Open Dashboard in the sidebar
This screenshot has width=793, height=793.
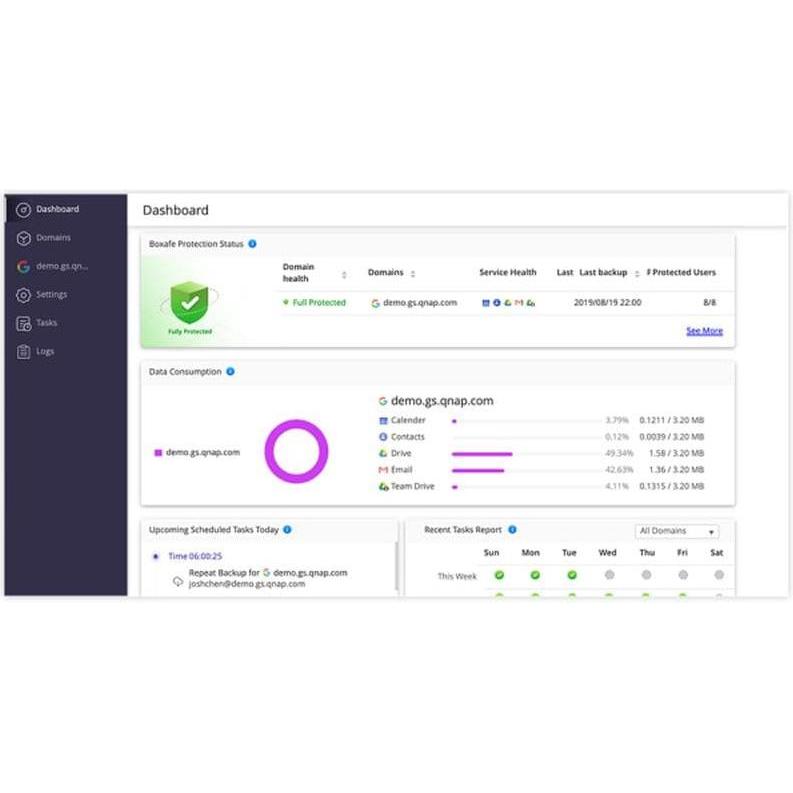click(66, 209)
